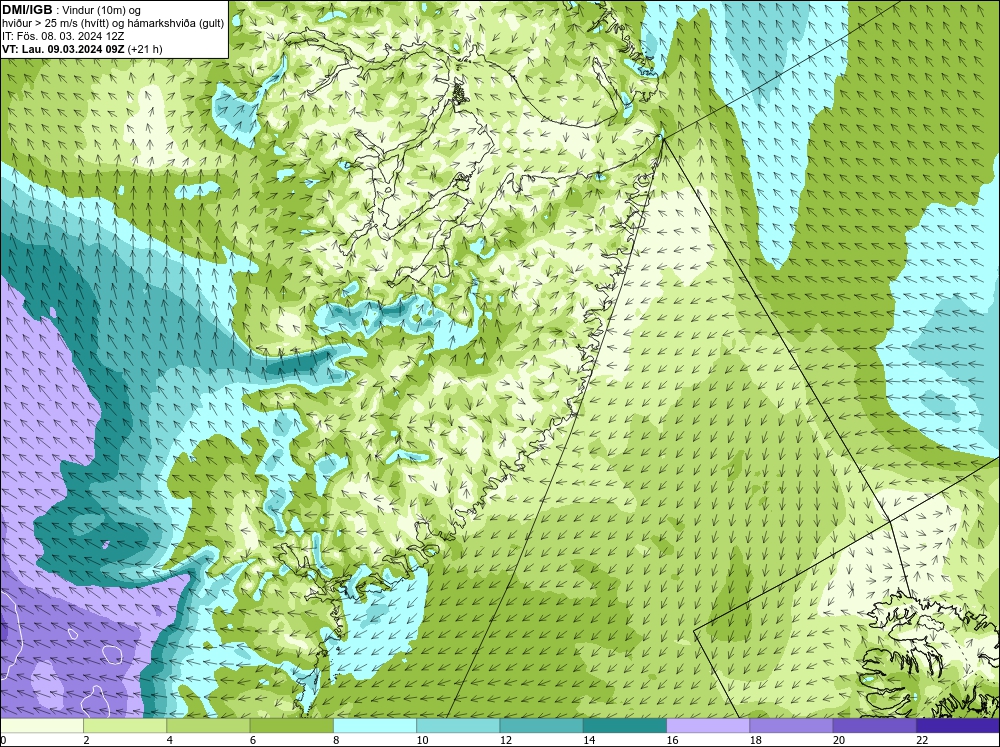Click the "(+21 h)" forecast offset text
This screenshot has width=1000, height=747.
click(x=145, y=49)
